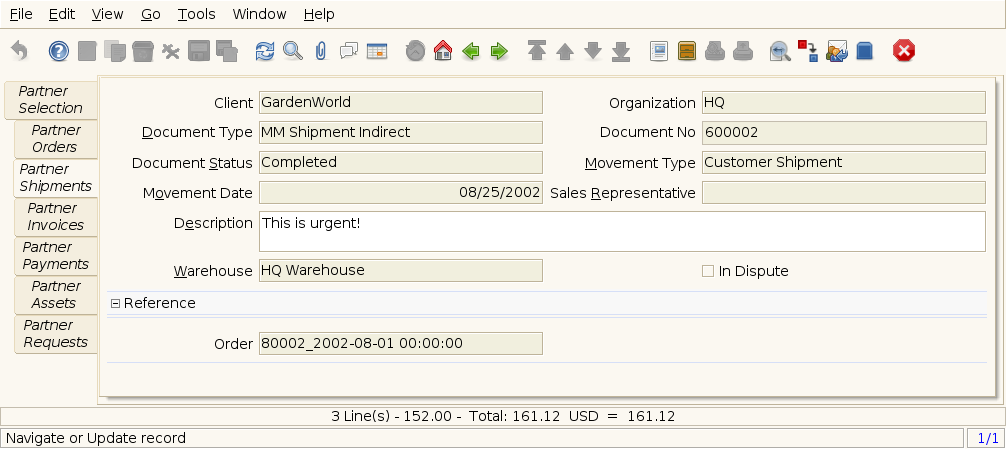Open the Tools menu
The height and width of the screenshot is (449, 1006).
point(196,15)
